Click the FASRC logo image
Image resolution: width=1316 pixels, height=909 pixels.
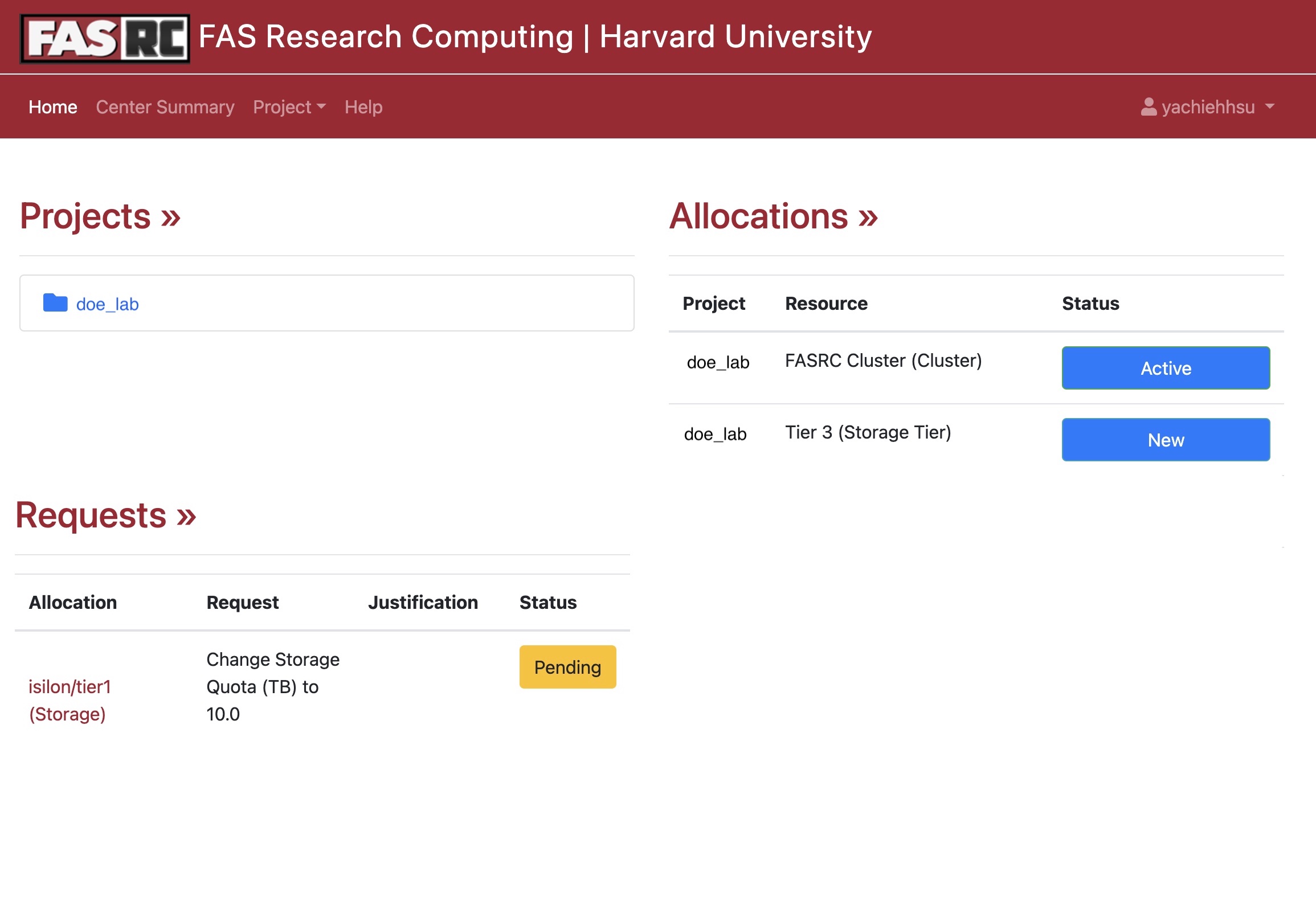[105, 38]
